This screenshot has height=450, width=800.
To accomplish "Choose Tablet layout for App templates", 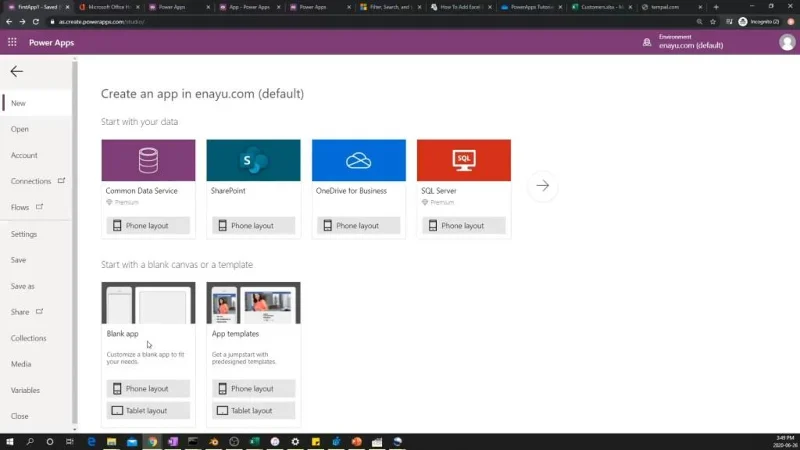I will [253, 411].
